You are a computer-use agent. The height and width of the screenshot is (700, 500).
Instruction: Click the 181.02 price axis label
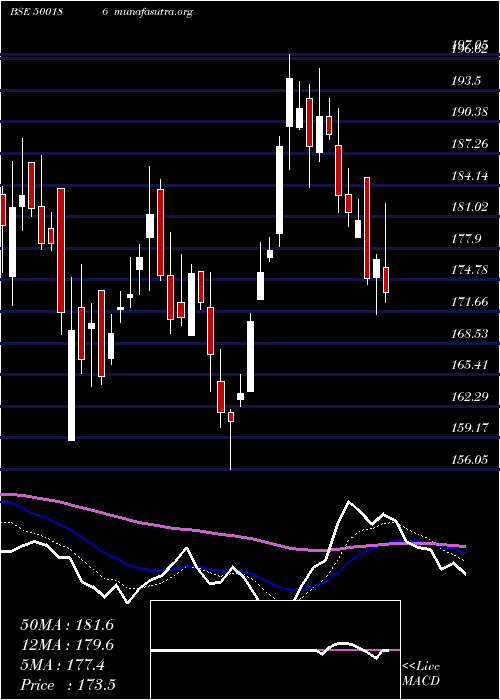tap(470, 207)
